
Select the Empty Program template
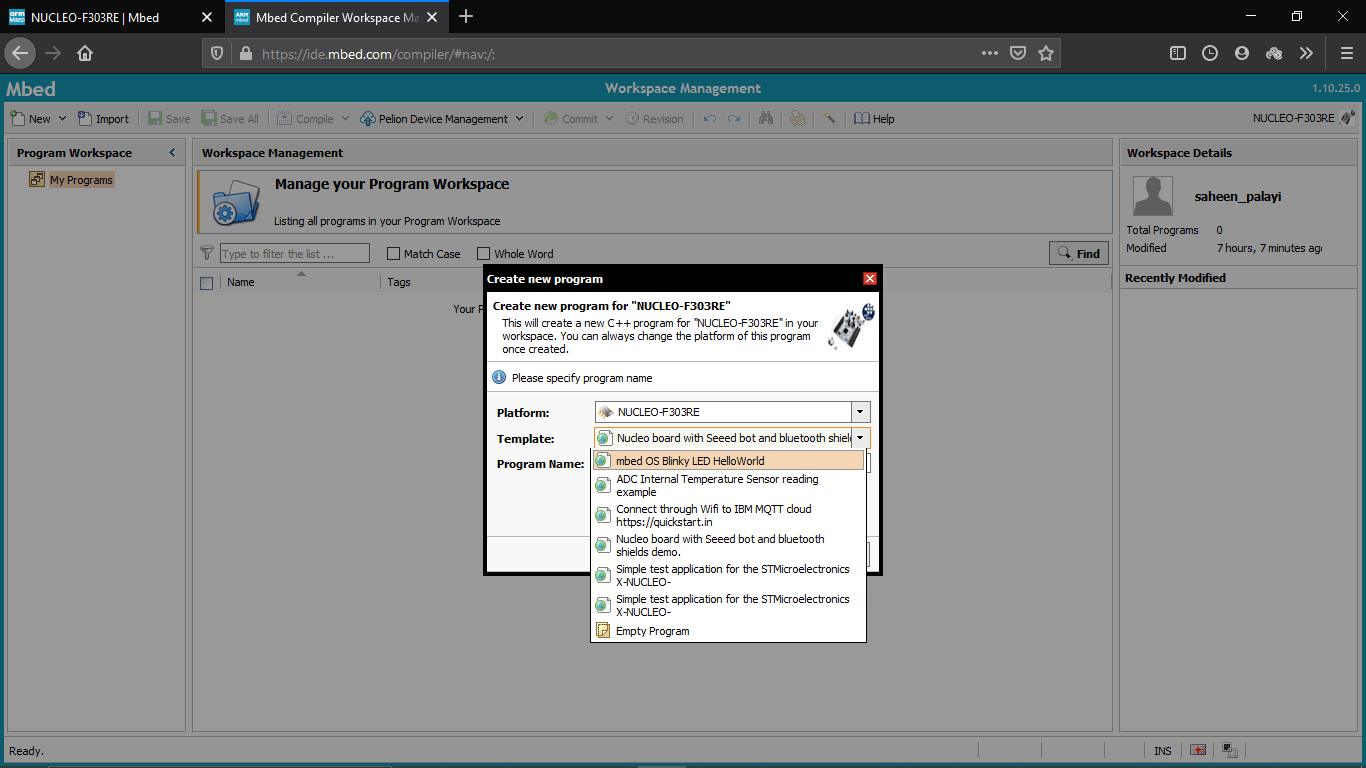coord(728,631)
